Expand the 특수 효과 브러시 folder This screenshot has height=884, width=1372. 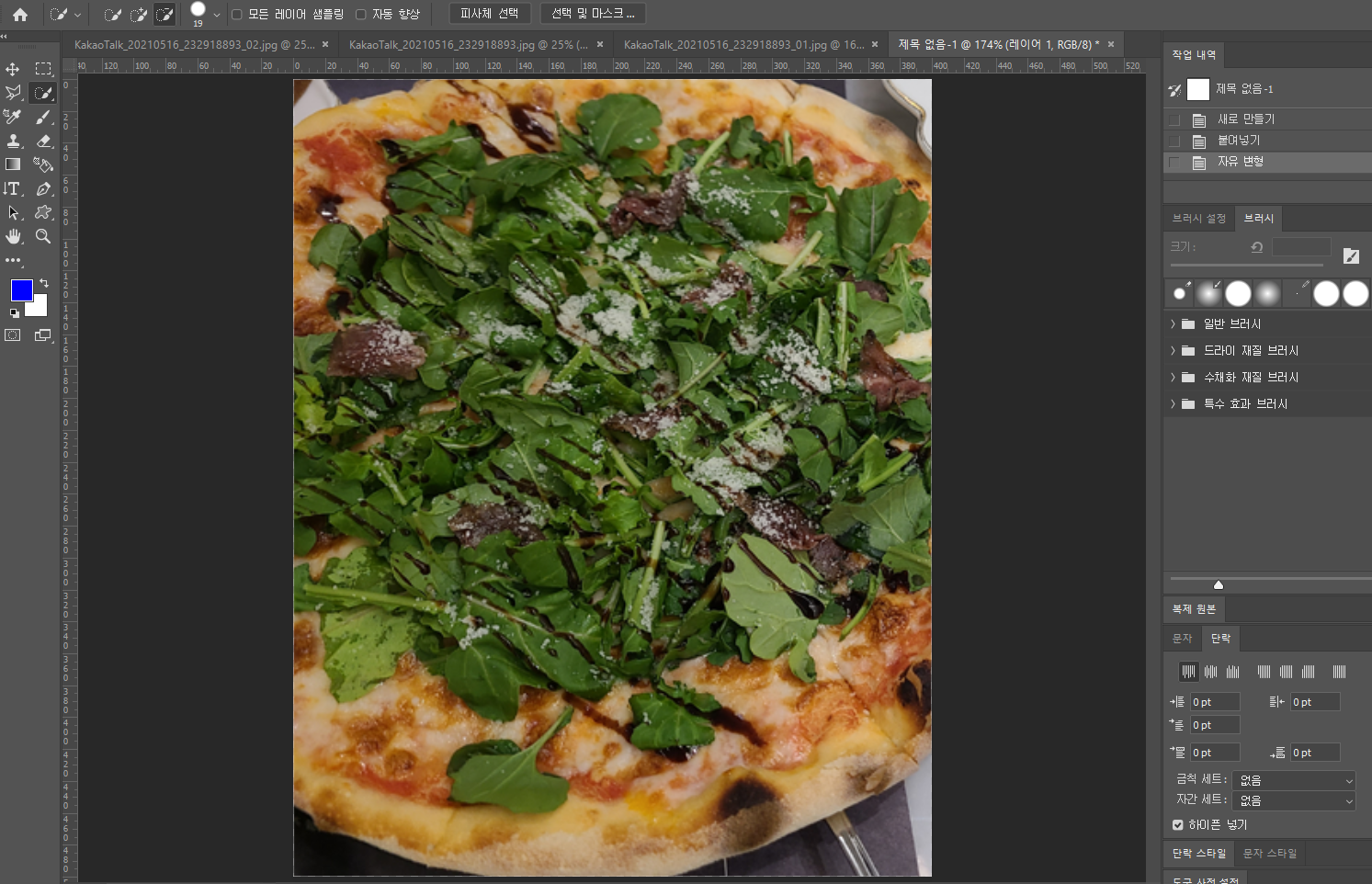pos(1174,404)
